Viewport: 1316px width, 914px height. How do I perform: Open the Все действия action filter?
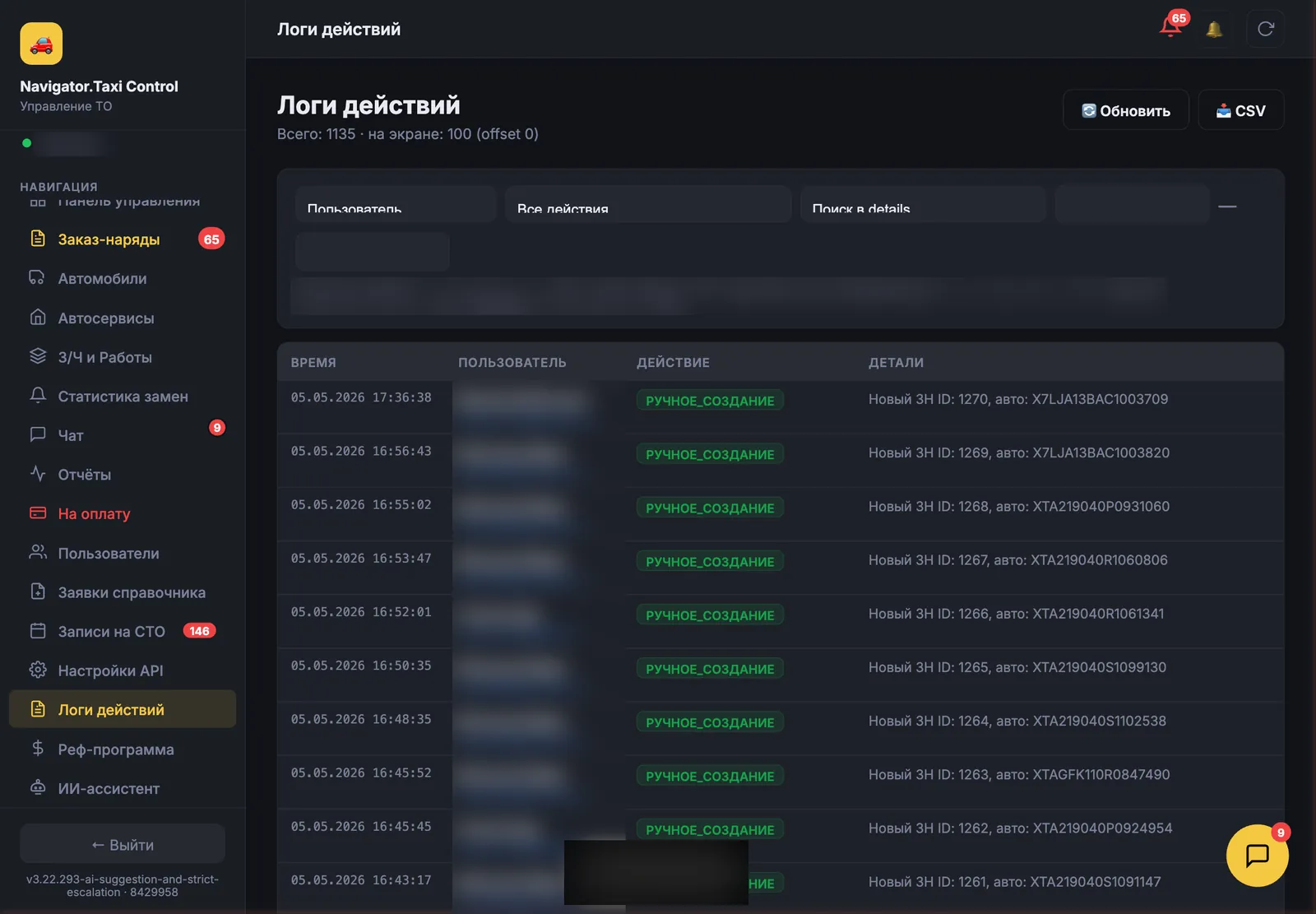[x=648, y=204]
